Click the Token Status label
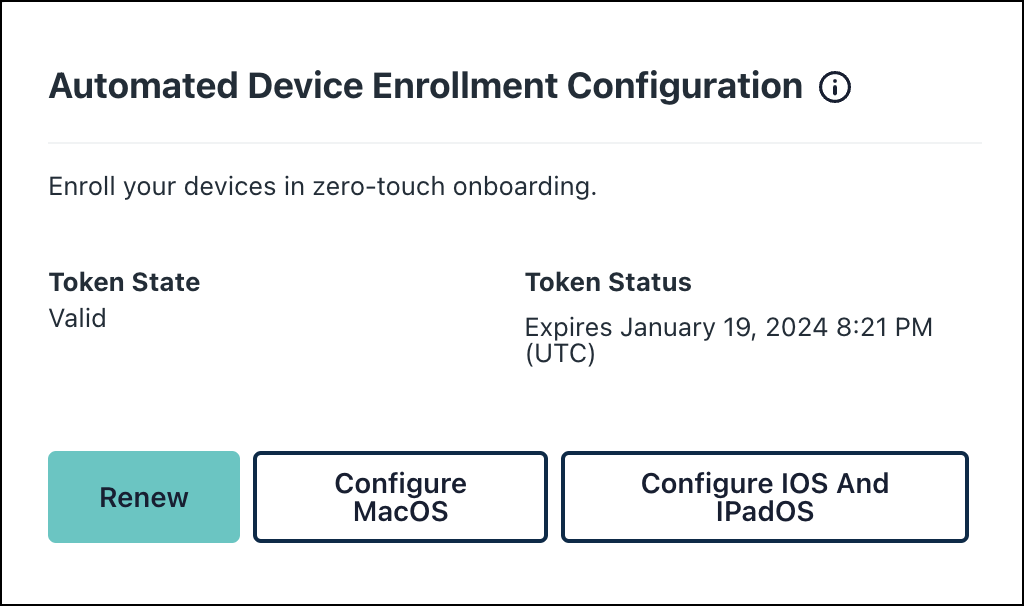The width and height of the screenshot is (1024, 606). tap(608, 282)
